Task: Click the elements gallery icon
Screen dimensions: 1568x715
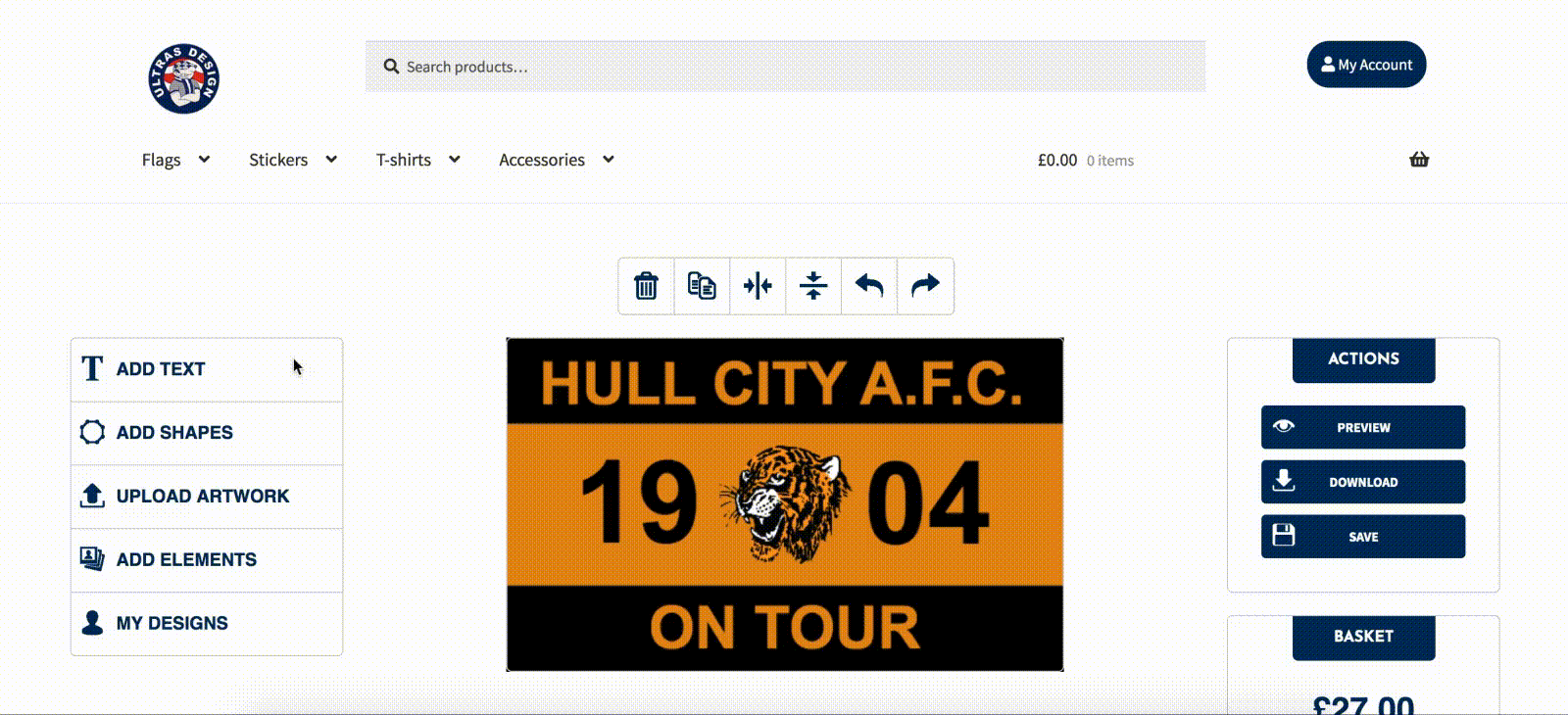Action: click(x=92, y=559)
